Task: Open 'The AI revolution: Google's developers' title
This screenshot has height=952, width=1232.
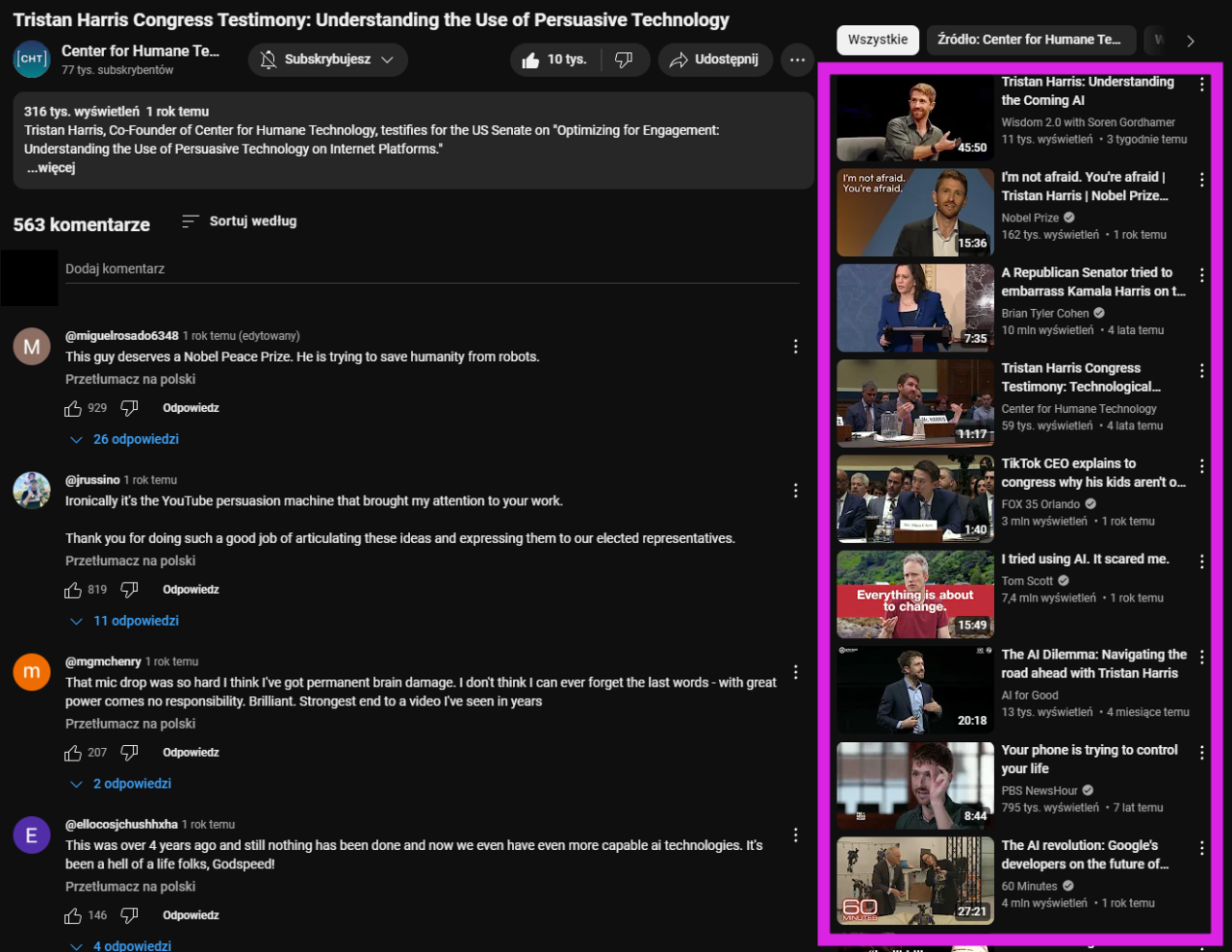Action: tap(1085, 854)
